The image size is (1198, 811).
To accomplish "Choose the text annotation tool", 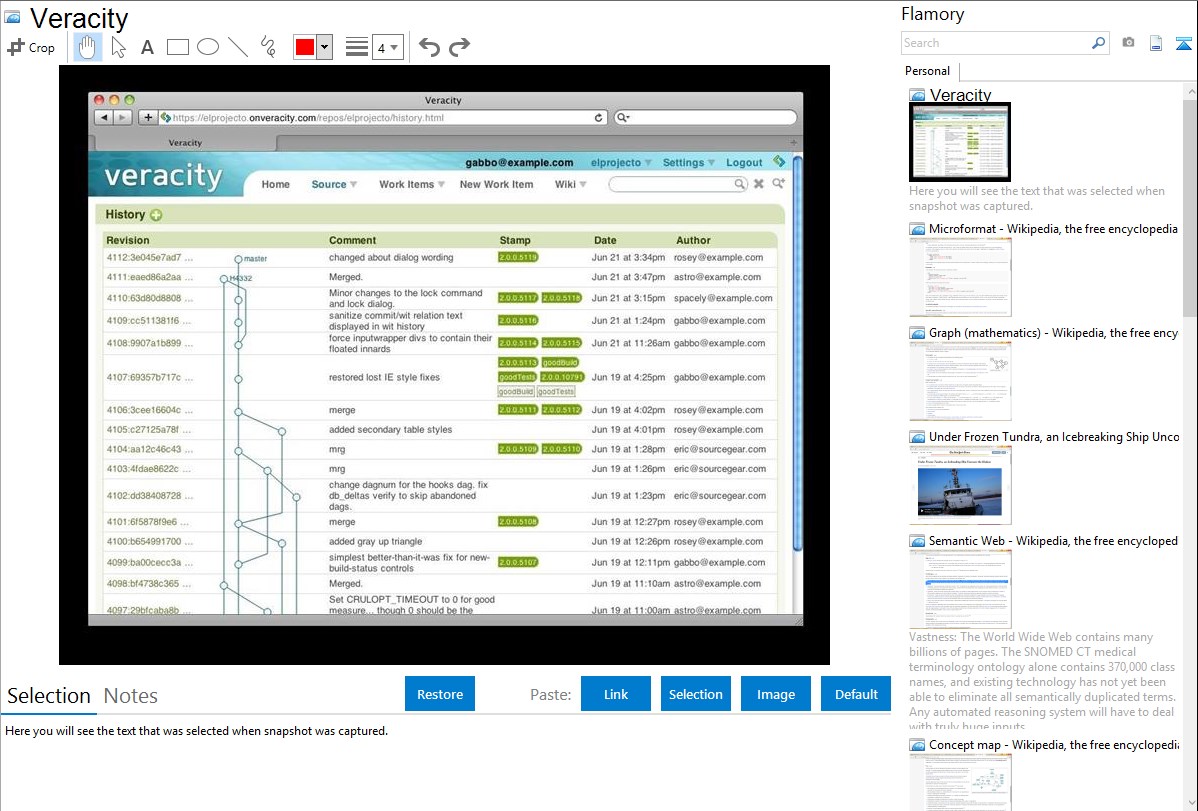I will (147, 47).
